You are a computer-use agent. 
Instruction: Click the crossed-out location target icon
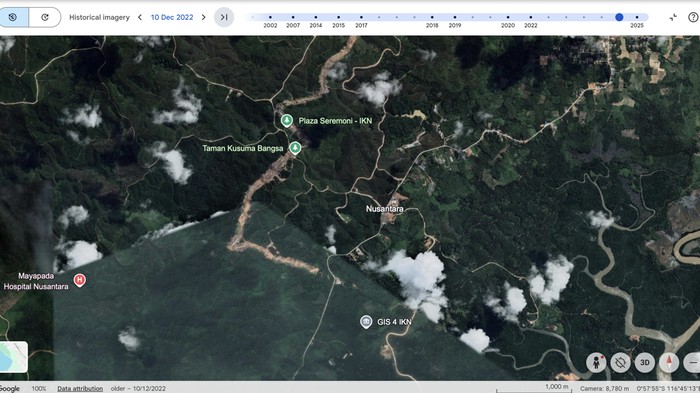pyautogui.click(x=621, y=362)
